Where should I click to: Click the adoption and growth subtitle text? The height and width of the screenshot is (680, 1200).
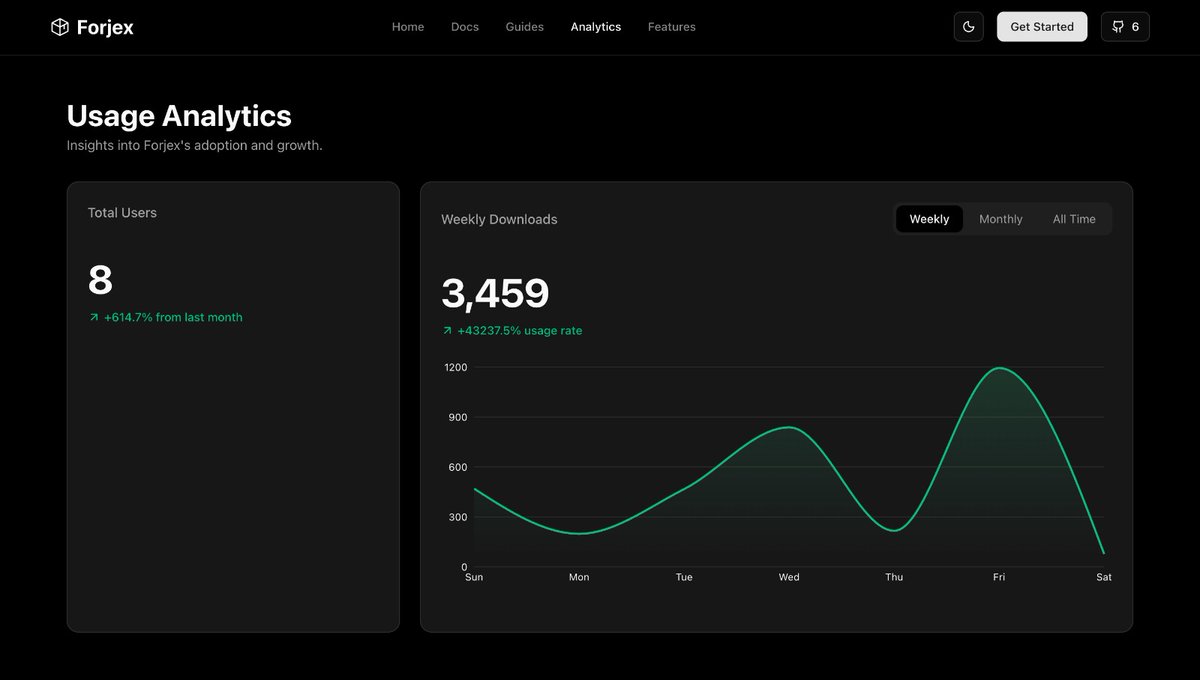(x=194, y=145)
